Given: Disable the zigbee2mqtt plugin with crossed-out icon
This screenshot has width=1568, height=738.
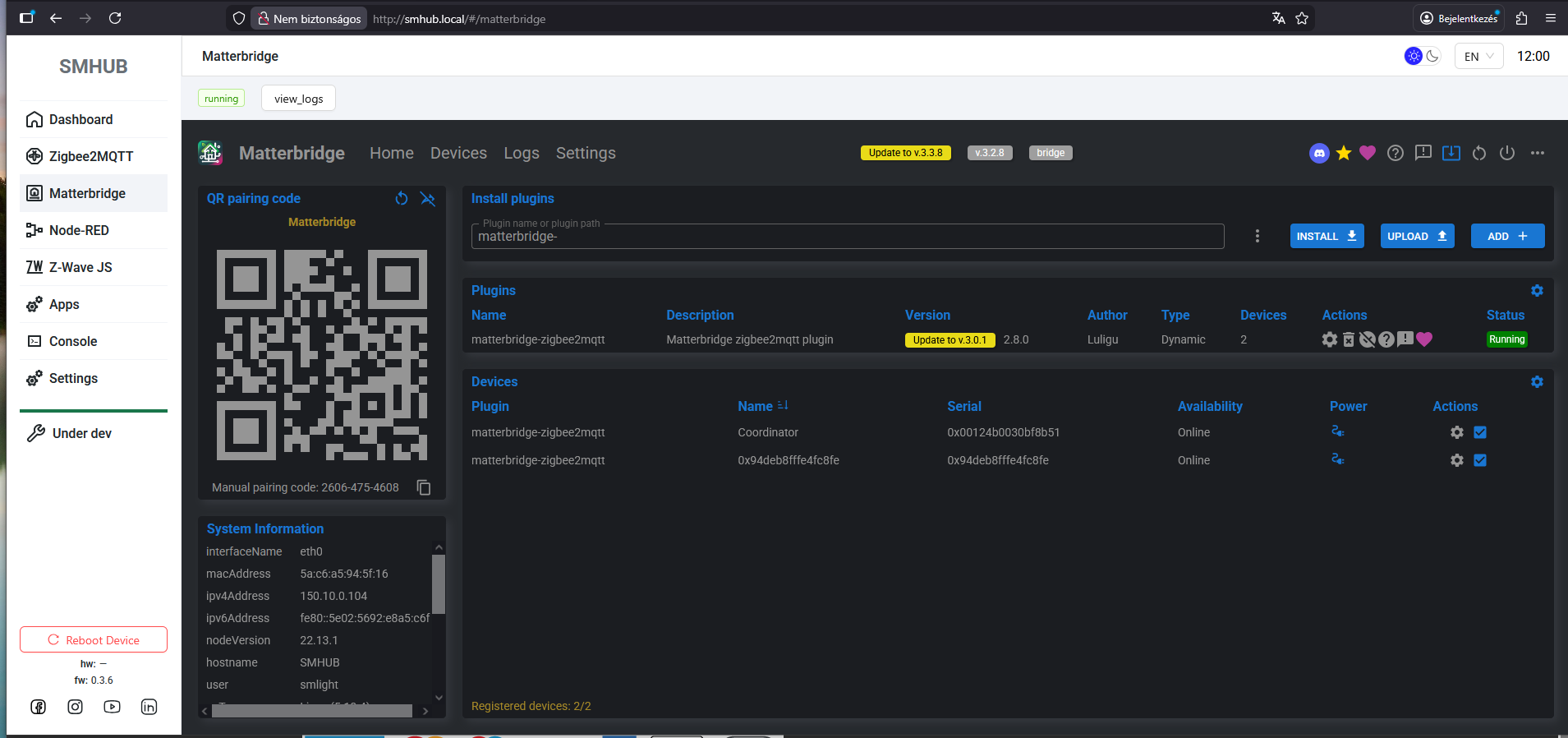Looking at the screenshot, I should (x=1368, y=339).
